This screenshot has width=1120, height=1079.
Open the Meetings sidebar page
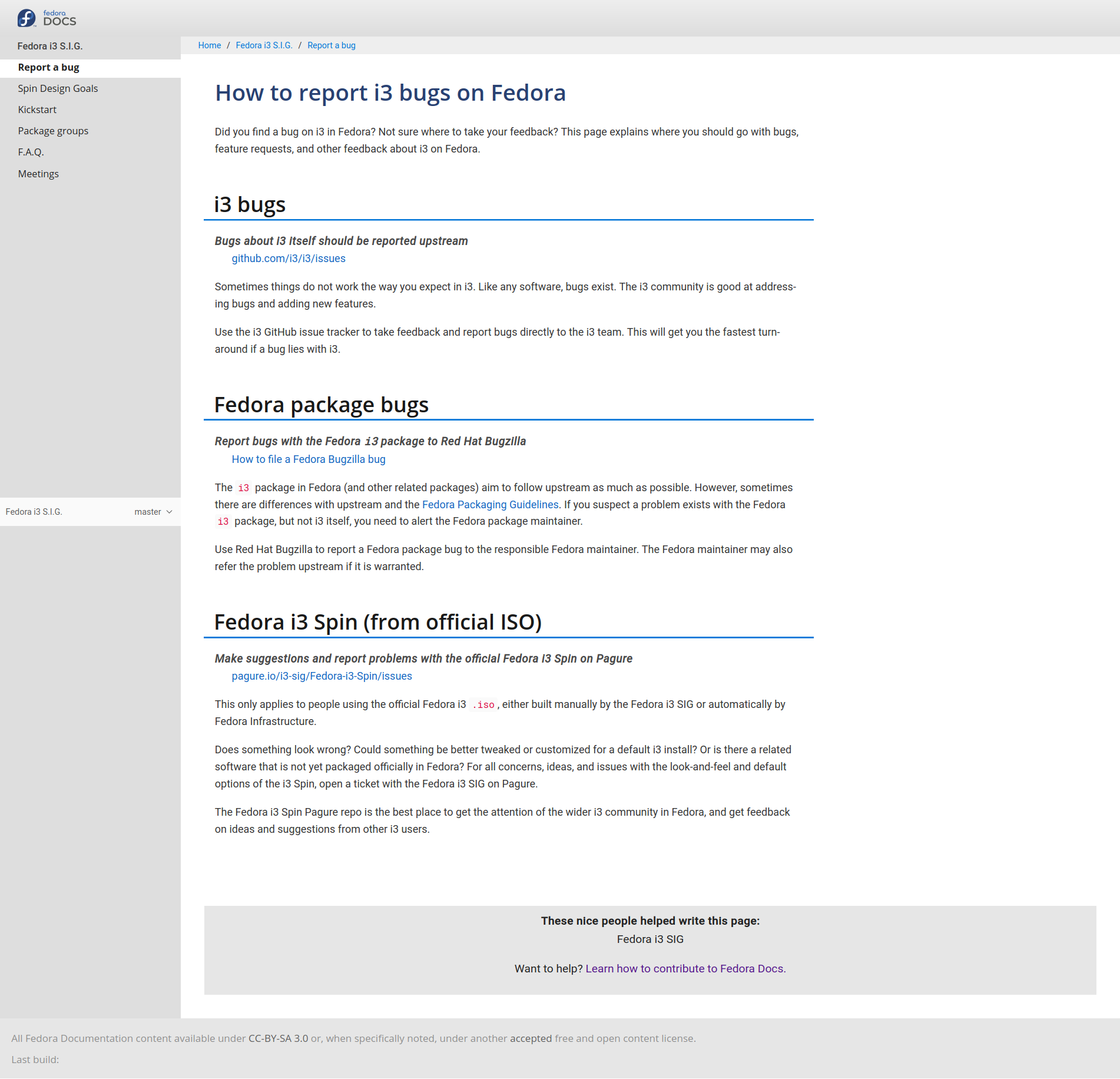click(38, 174)
